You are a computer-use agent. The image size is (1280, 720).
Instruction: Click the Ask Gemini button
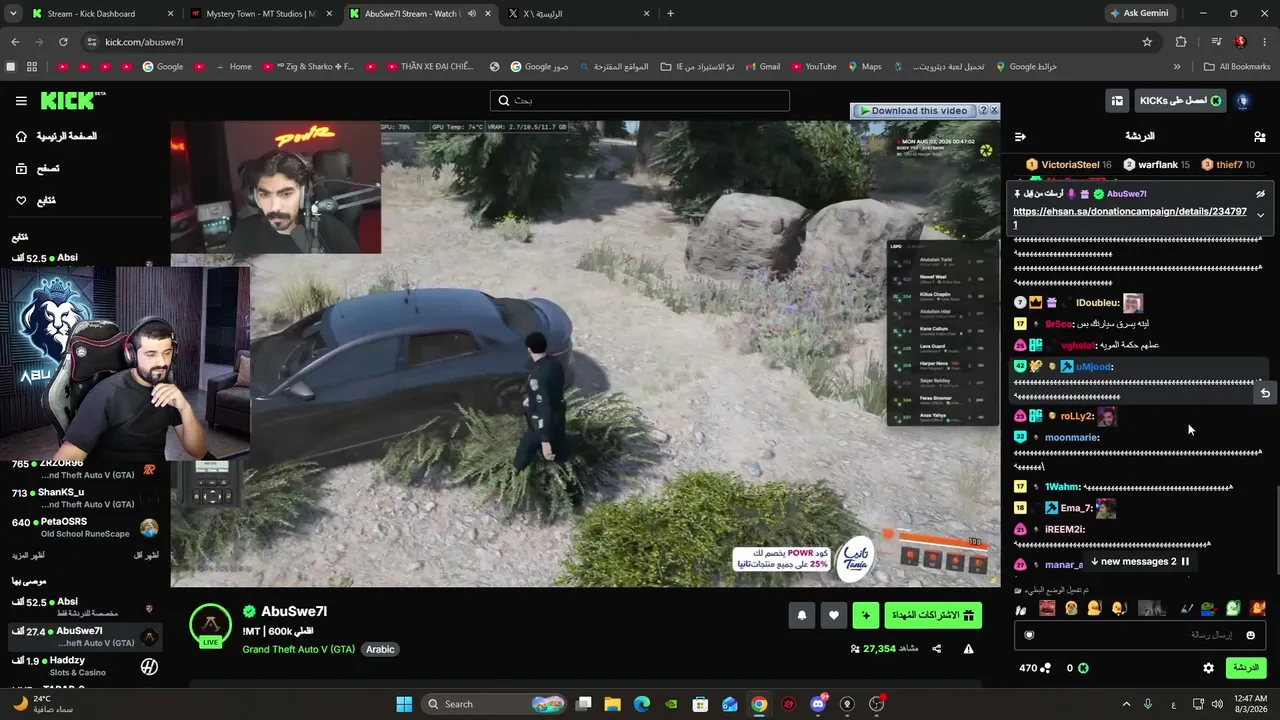[x=1139, y=14]
